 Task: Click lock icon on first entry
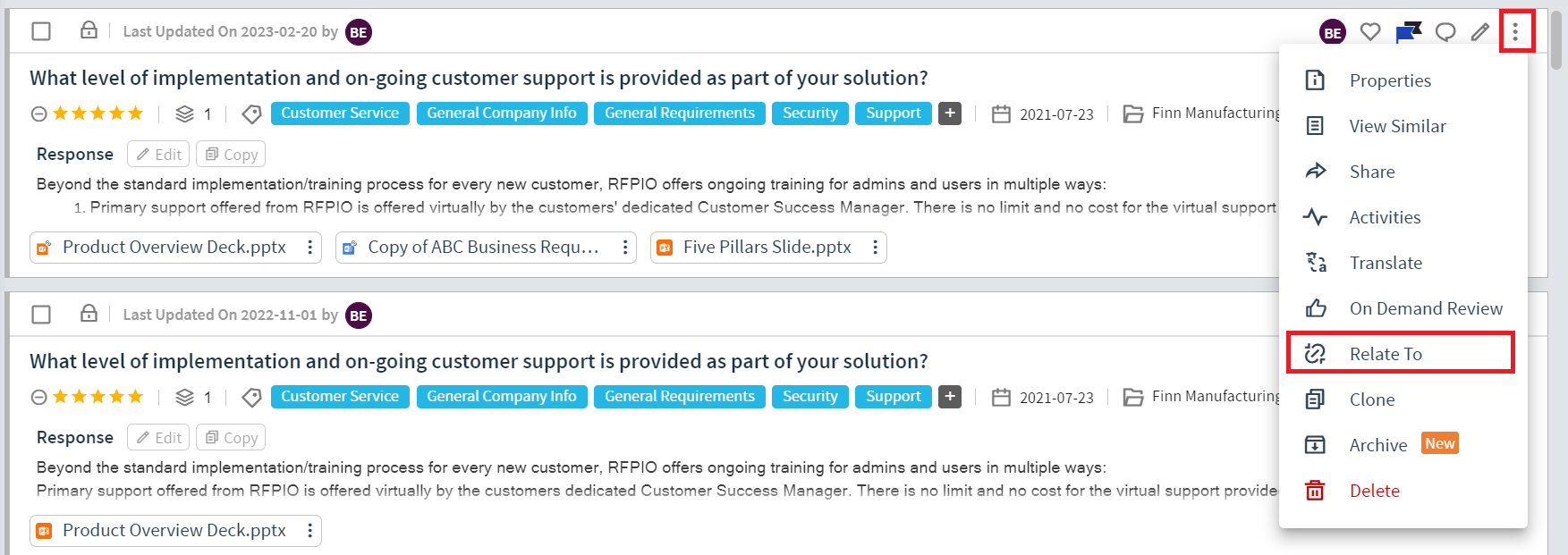click(x=89, y=30)
